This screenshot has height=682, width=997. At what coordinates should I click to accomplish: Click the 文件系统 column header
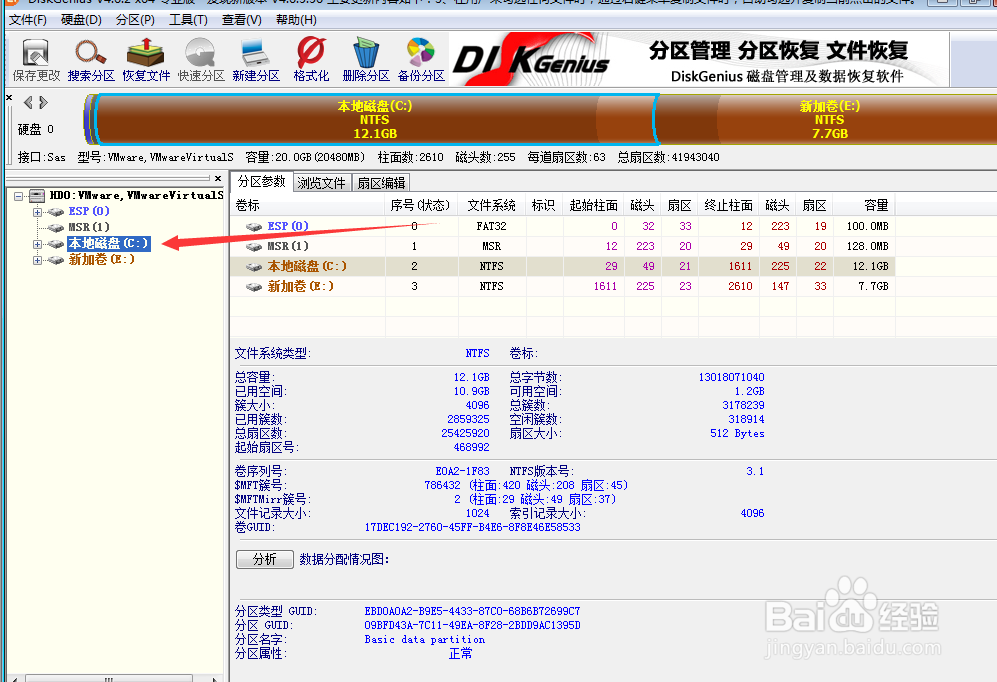pyautogui.click(x=492, y=205)
